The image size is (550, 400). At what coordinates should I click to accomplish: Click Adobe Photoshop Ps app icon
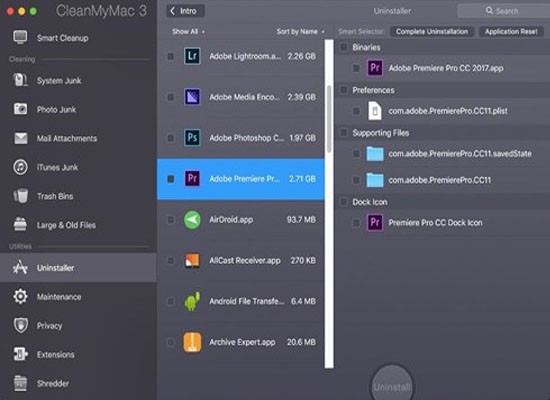[x=192, y=138]
